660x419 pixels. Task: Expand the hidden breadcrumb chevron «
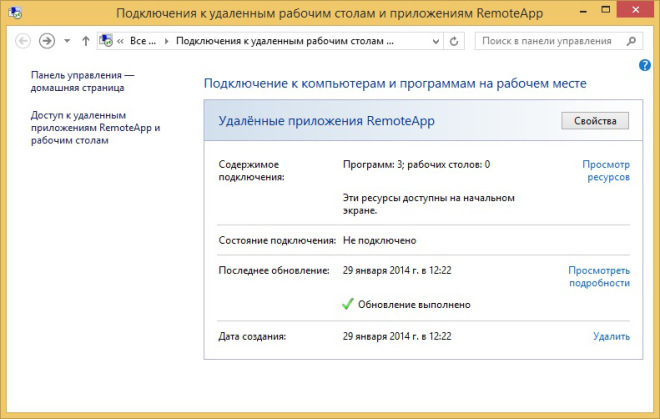coord(120,42)
